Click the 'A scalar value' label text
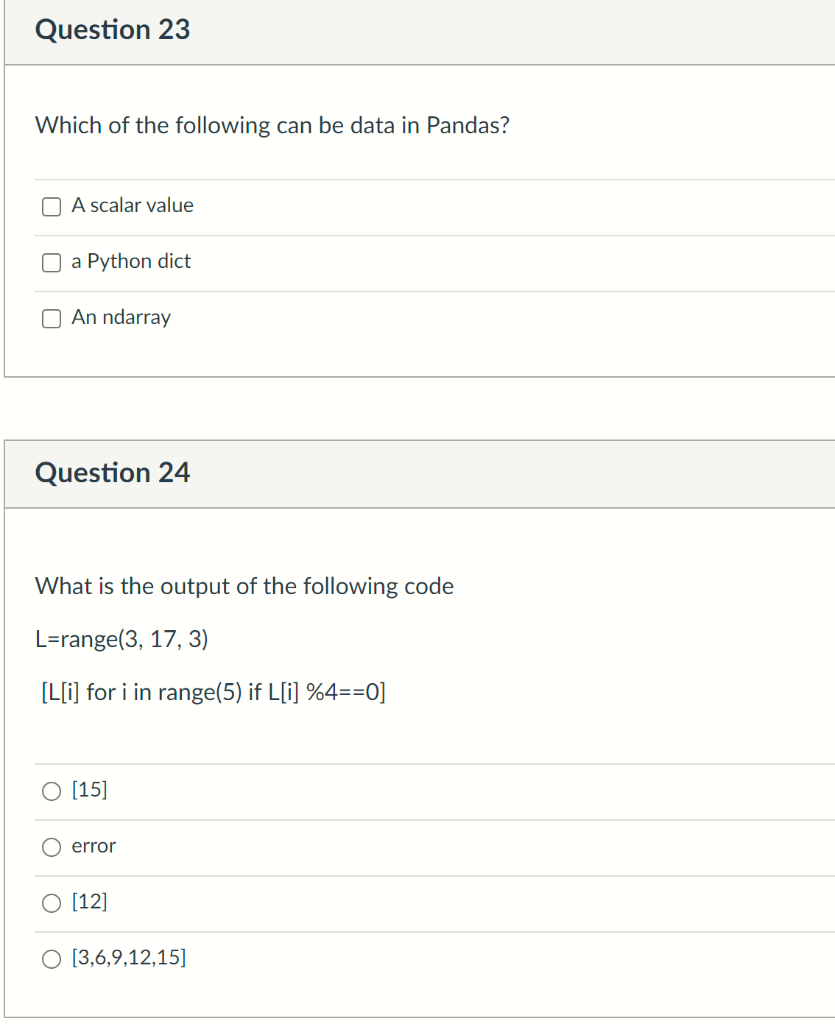The height and width of the screenshot is (1024, 835). tap(133, 205)
